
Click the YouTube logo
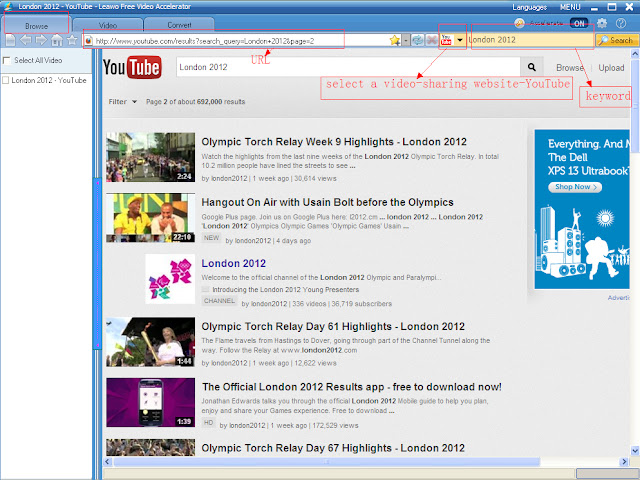pyautogui.click(x=132, y=67)
